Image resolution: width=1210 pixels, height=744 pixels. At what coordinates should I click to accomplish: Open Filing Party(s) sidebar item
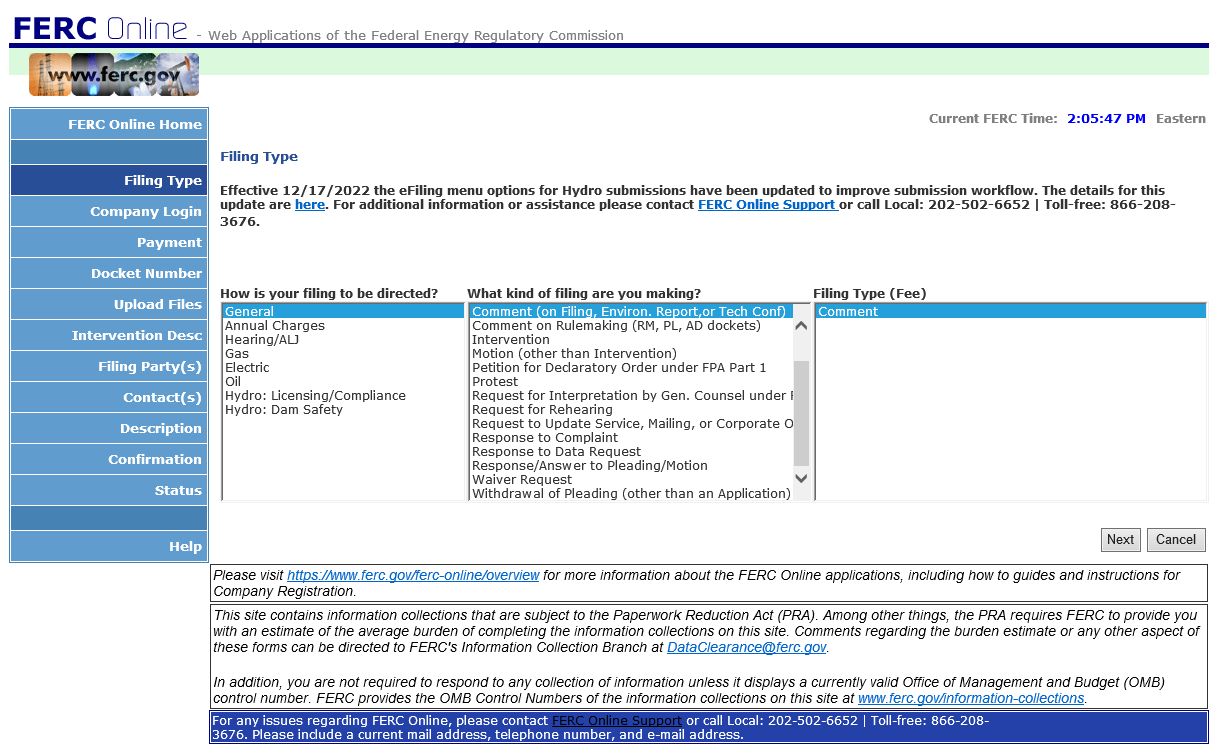[x=109, y=366]
